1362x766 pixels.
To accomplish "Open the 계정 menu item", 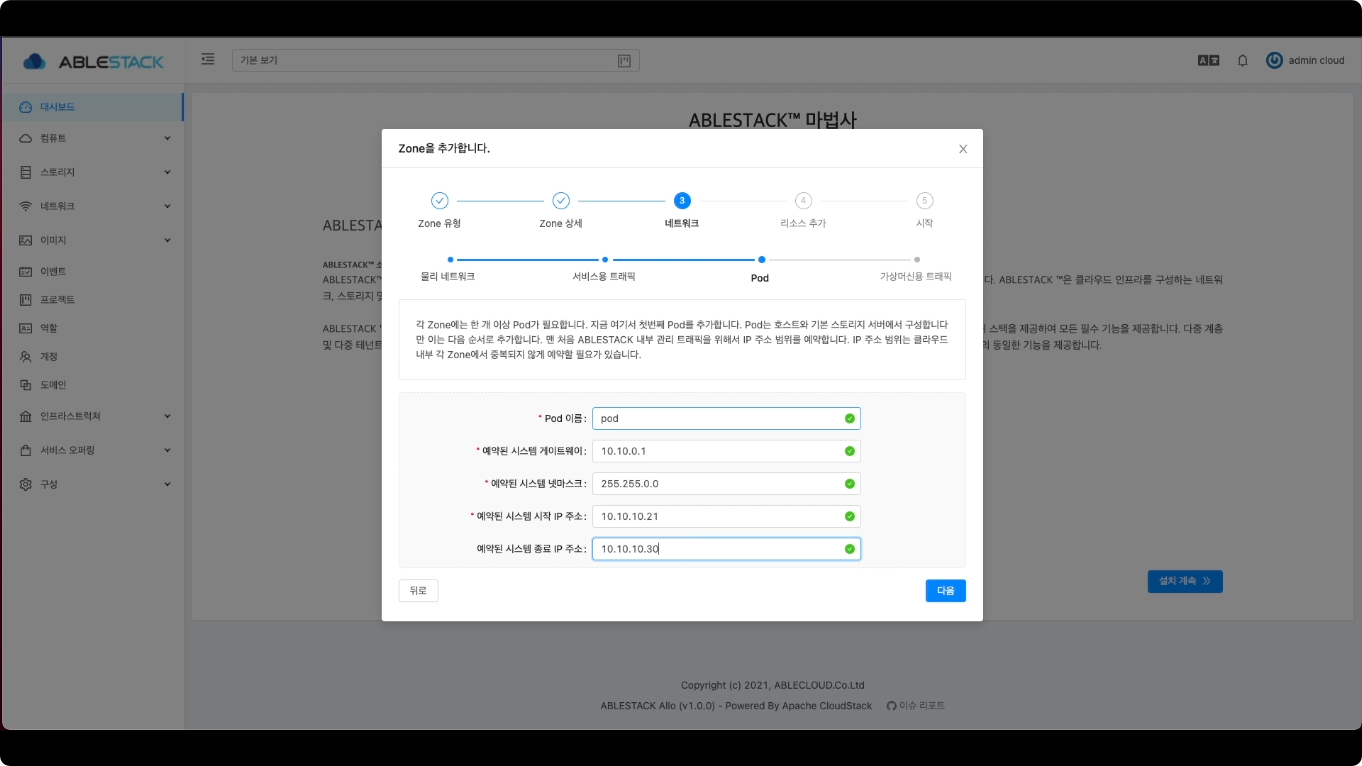I will (92, 356).
